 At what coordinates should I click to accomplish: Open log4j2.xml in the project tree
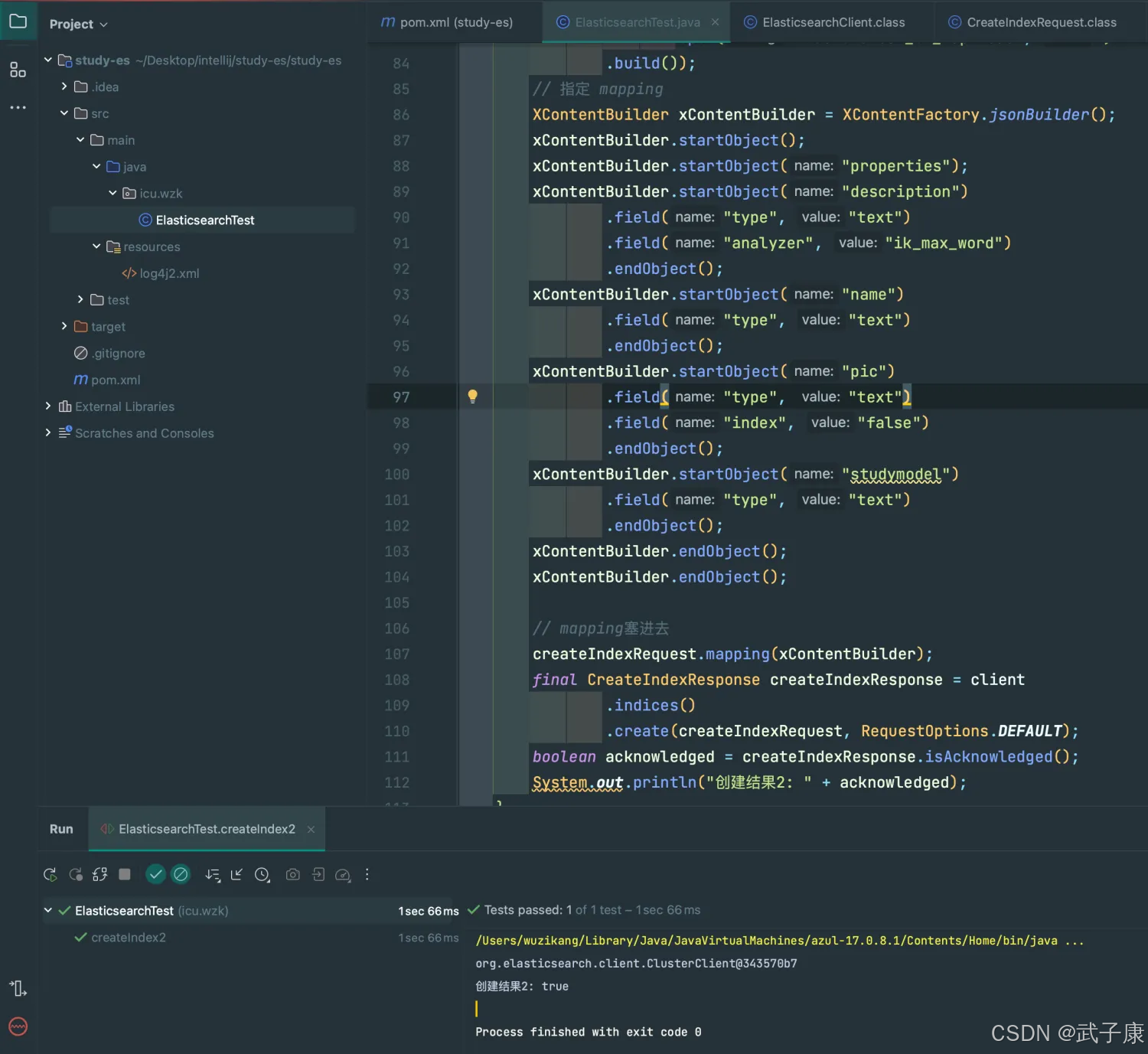point(168,273)
